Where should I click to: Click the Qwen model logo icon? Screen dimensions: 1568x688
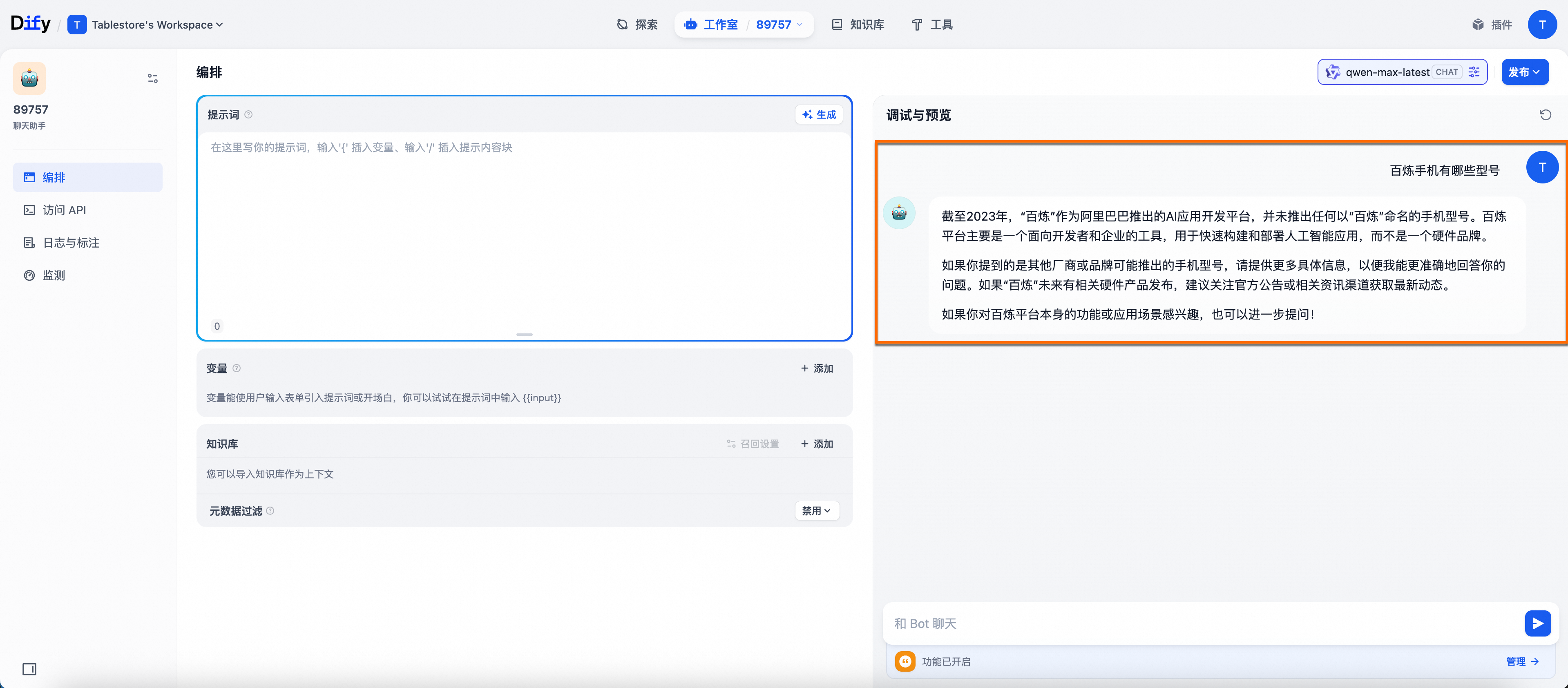[1333, 72]
